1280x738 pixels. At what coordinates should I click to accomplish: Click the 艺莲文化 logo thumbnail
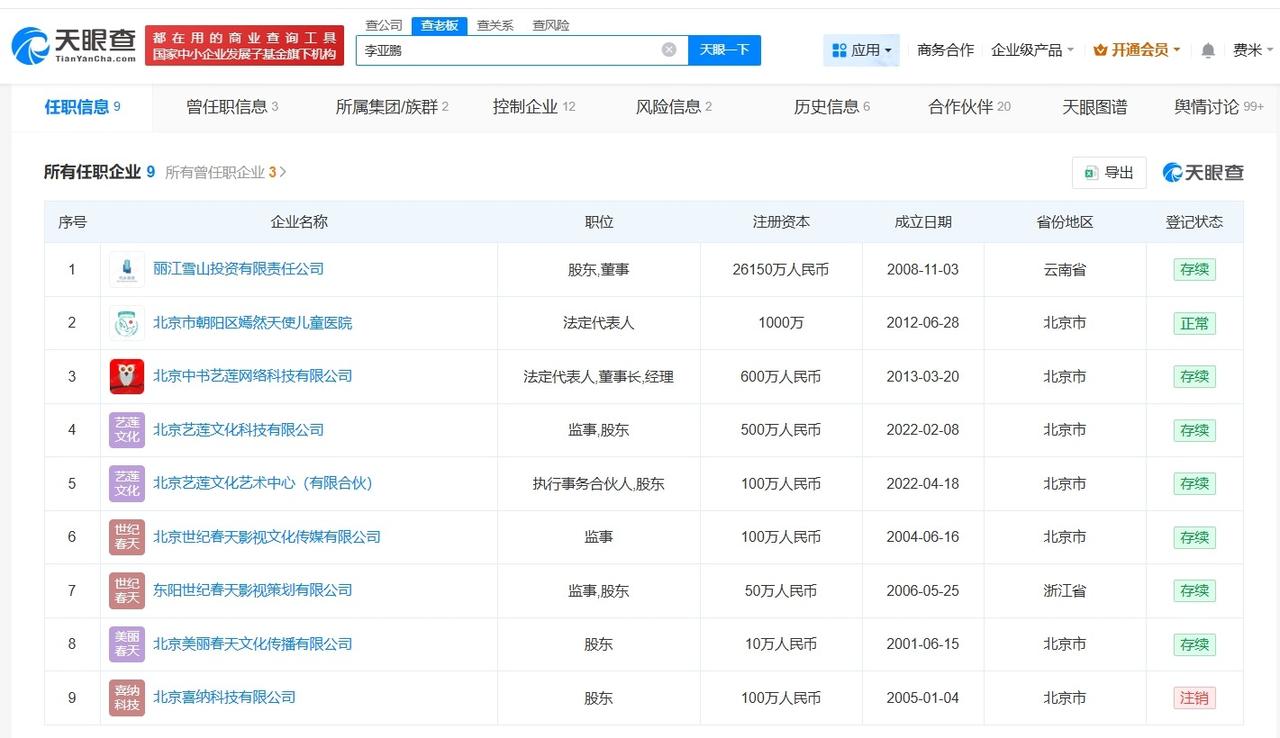[126, 430]
